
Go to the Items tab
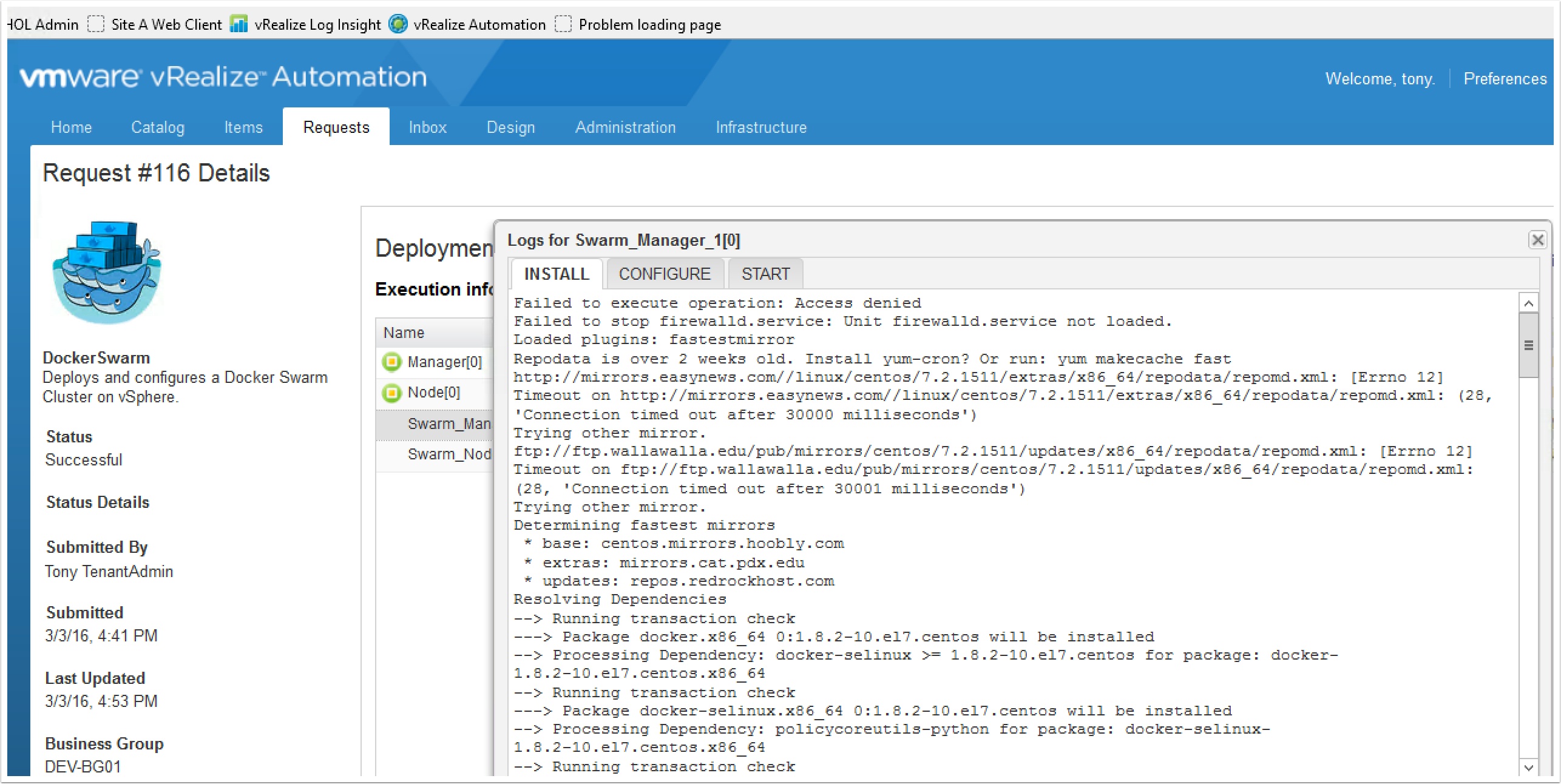243,127
